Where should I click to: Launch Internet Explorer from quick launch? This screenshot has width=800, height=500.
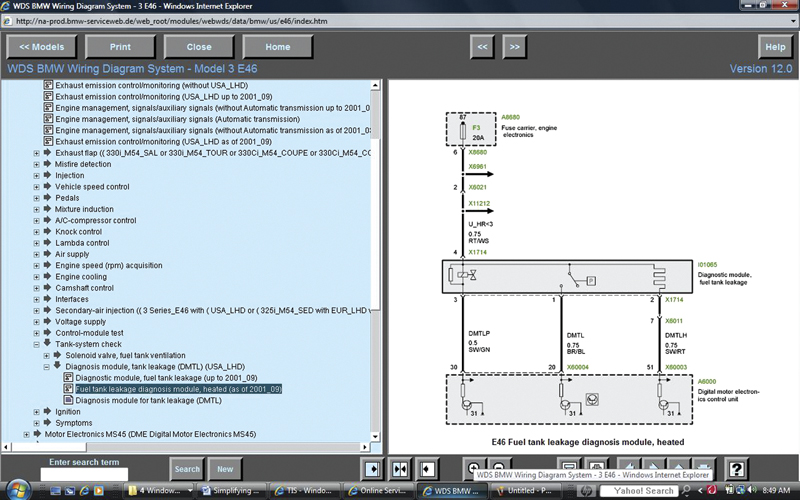pyautogui.click(x=84, y=491)
